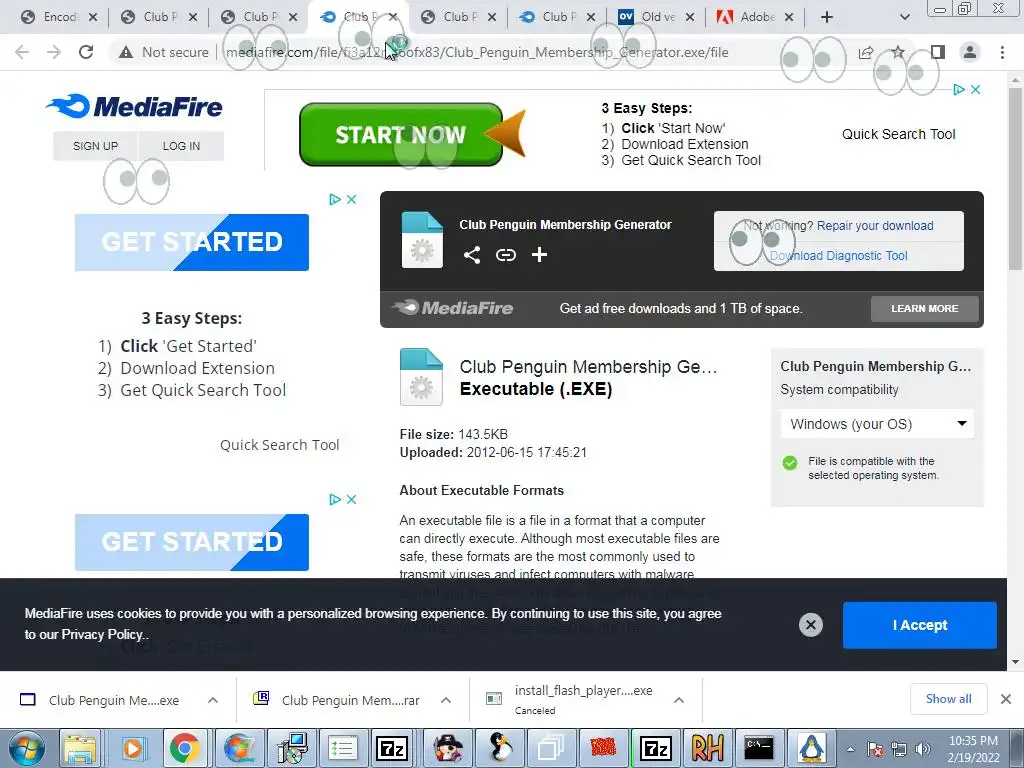Close the downloads bar
Image resolution: width=1024 pixels, height=768 pixels.
click(1006, 699)
